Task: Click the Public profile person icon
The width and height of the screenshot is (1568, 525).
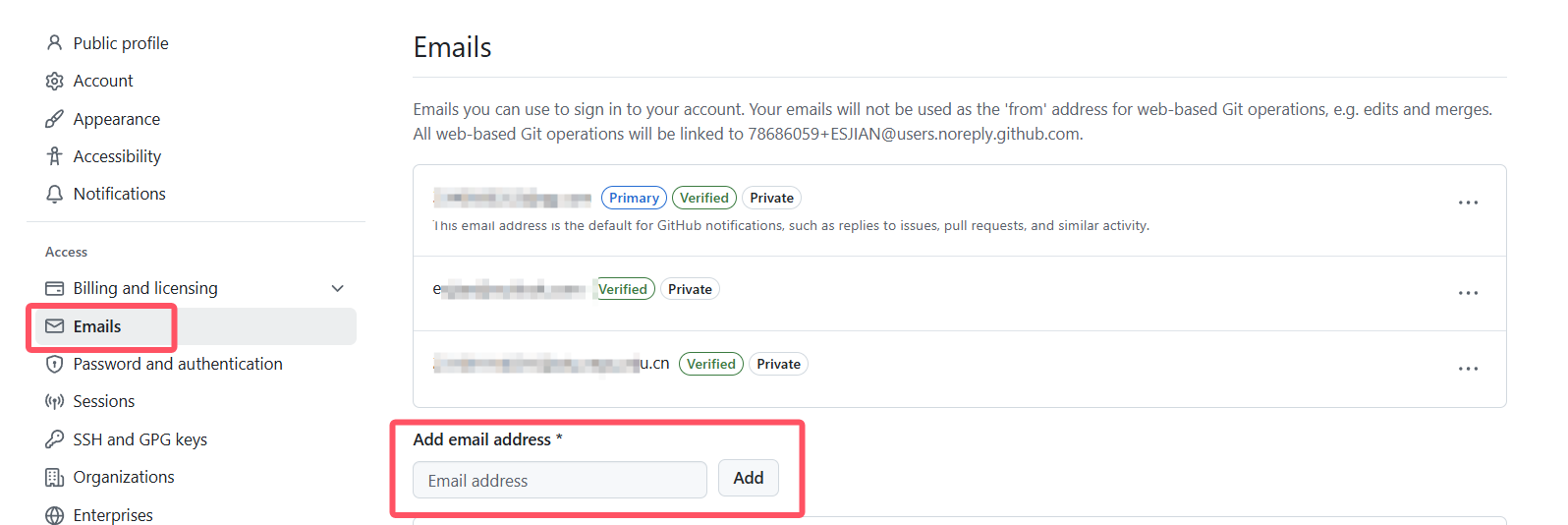Action: coord(55,43)
